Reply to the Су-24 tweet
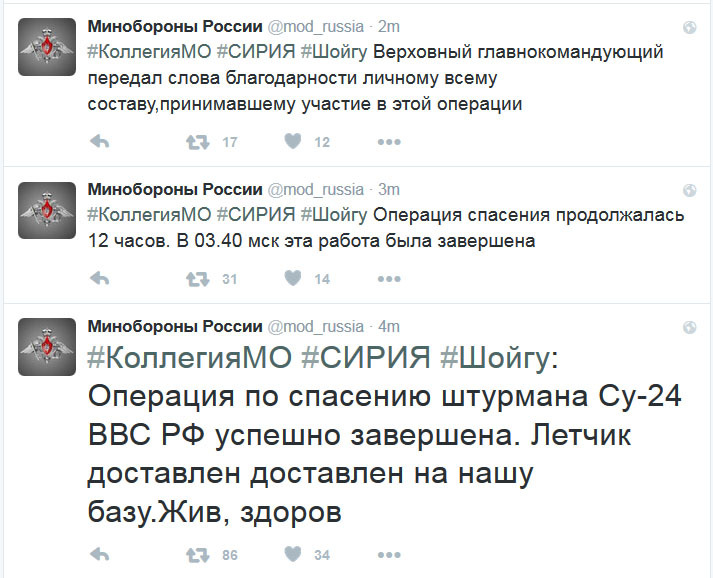 pos(100,554)
